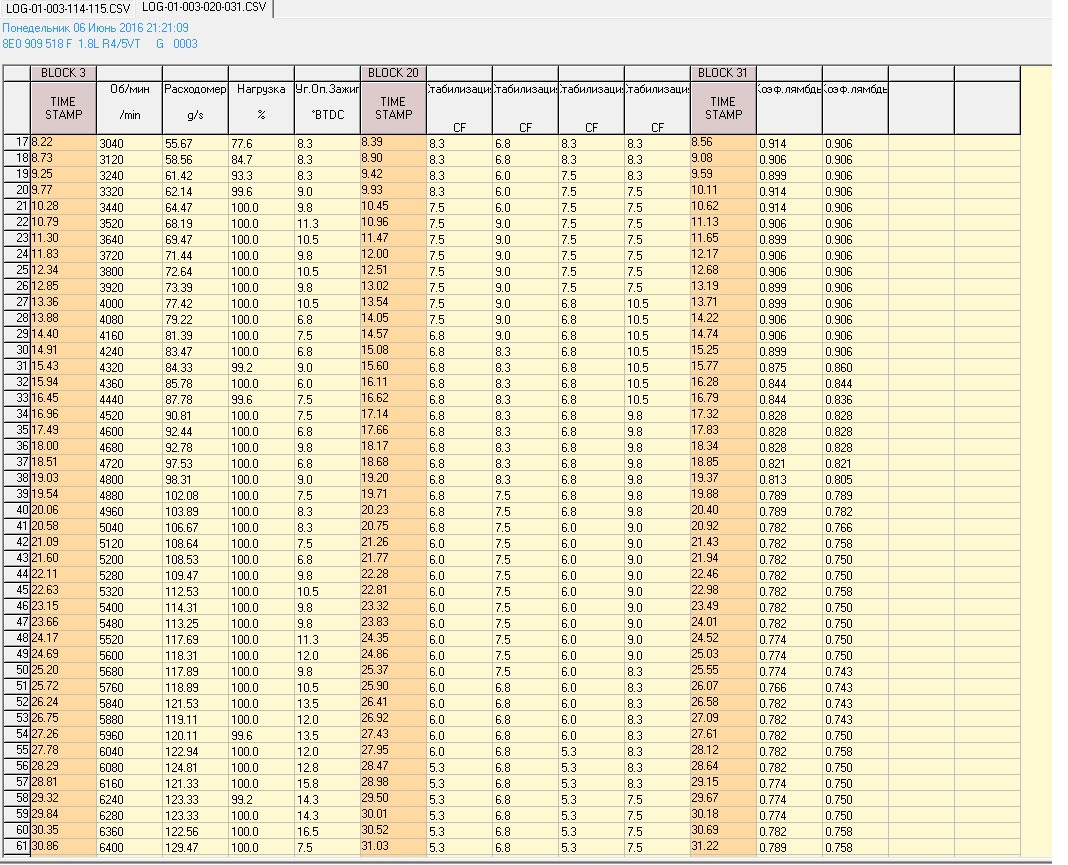1068x865 pixels.
Task: Click RPM cell 4000
Action: [129, 303]
